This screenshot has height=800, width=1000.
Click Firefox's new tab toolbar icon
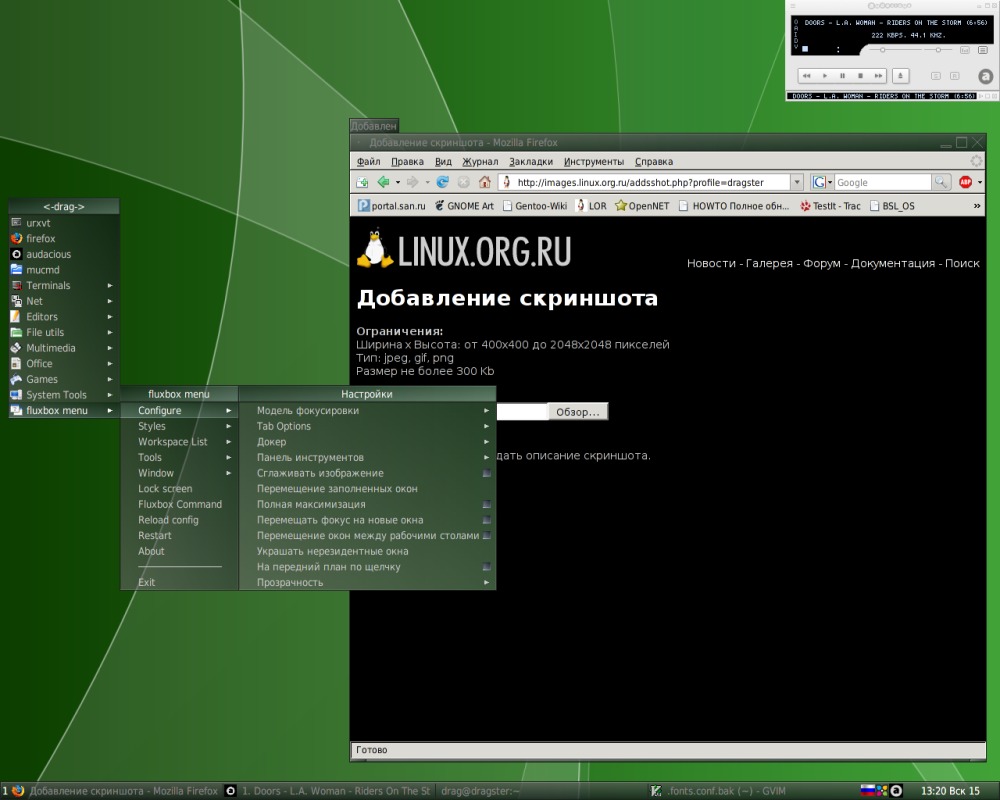[362, 182]
